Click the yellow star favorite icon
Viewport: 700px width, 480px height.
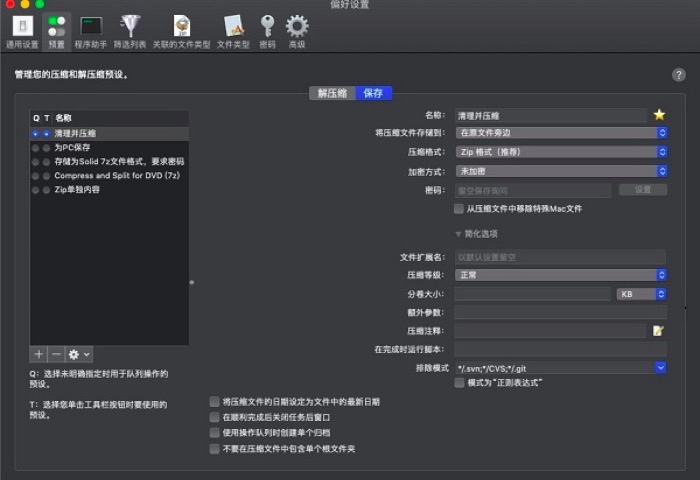click(x=659, y=115)
